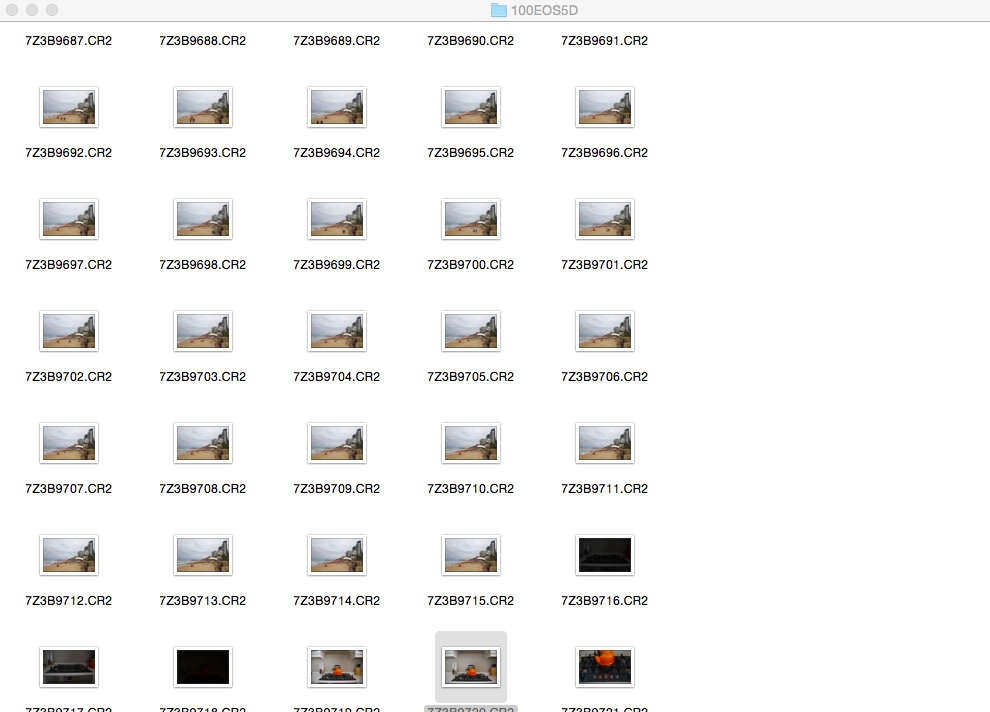Click the file name label 7Z3B9708.CR2
Screen dimensions: 990x712
click(203, 489)
